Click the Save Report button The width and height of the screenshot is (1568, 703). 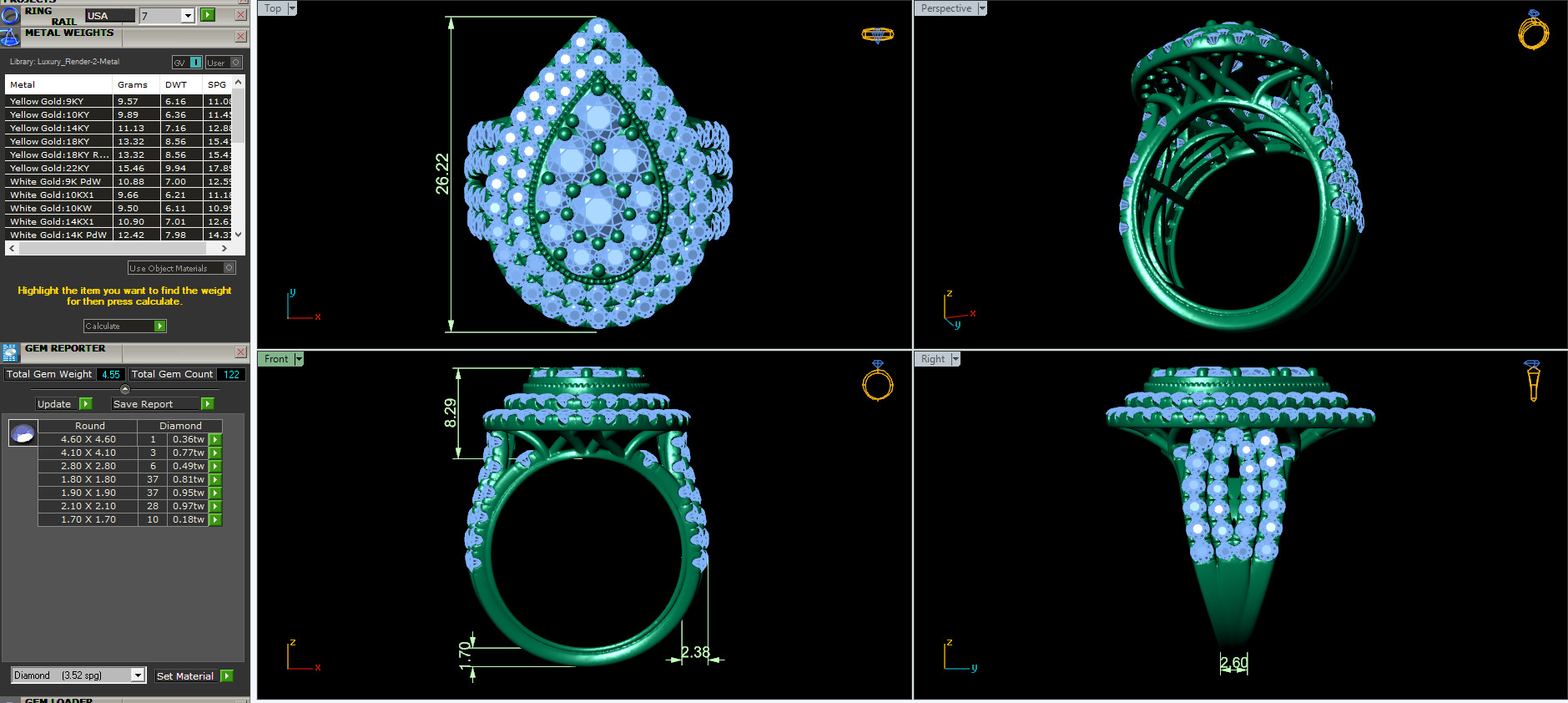tap(156, 404)
